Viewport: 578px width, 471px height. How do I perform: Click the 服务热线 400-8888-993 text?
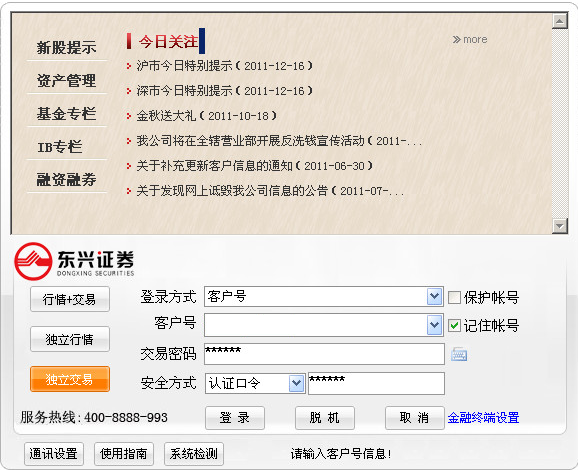pyautogui.click(x=94, y=418)
